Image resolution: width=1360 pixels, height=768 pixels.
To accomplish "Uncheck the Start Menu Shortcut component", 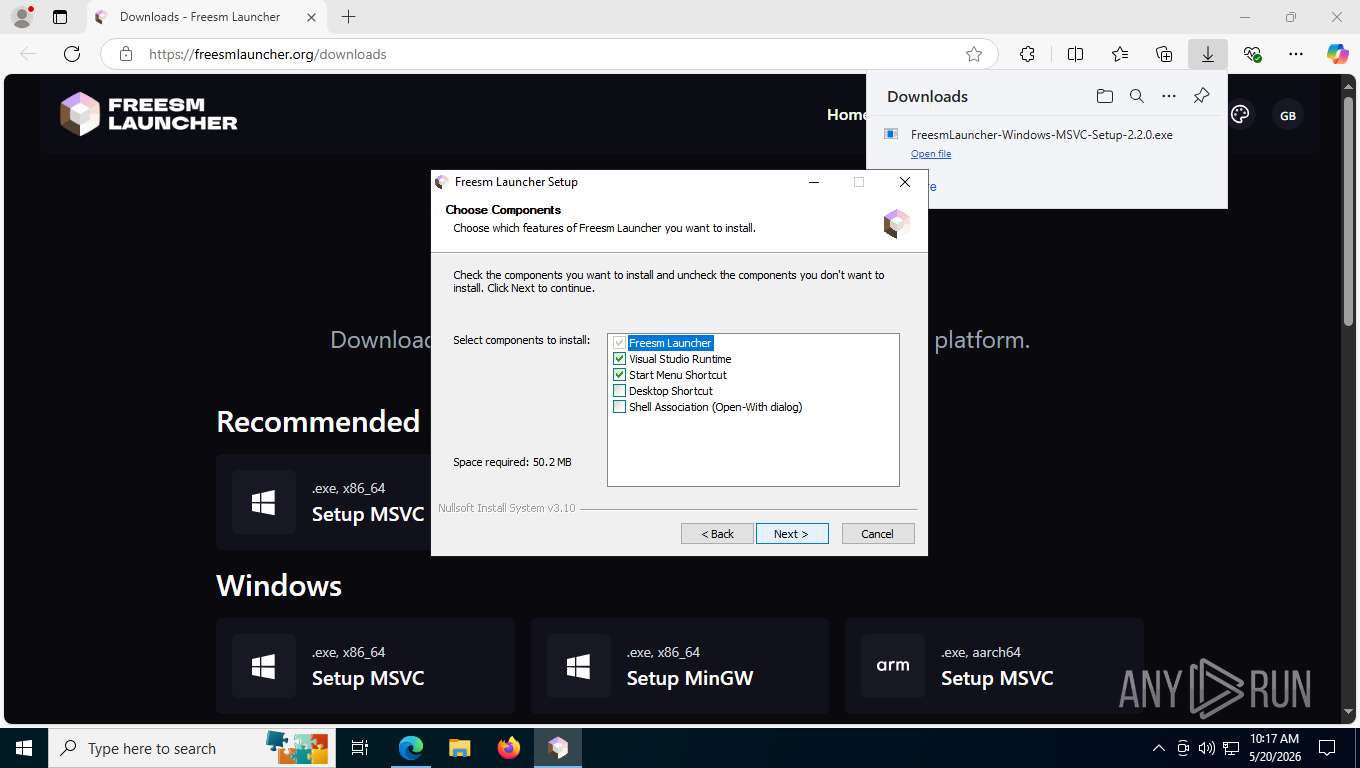I will (619, 375).
